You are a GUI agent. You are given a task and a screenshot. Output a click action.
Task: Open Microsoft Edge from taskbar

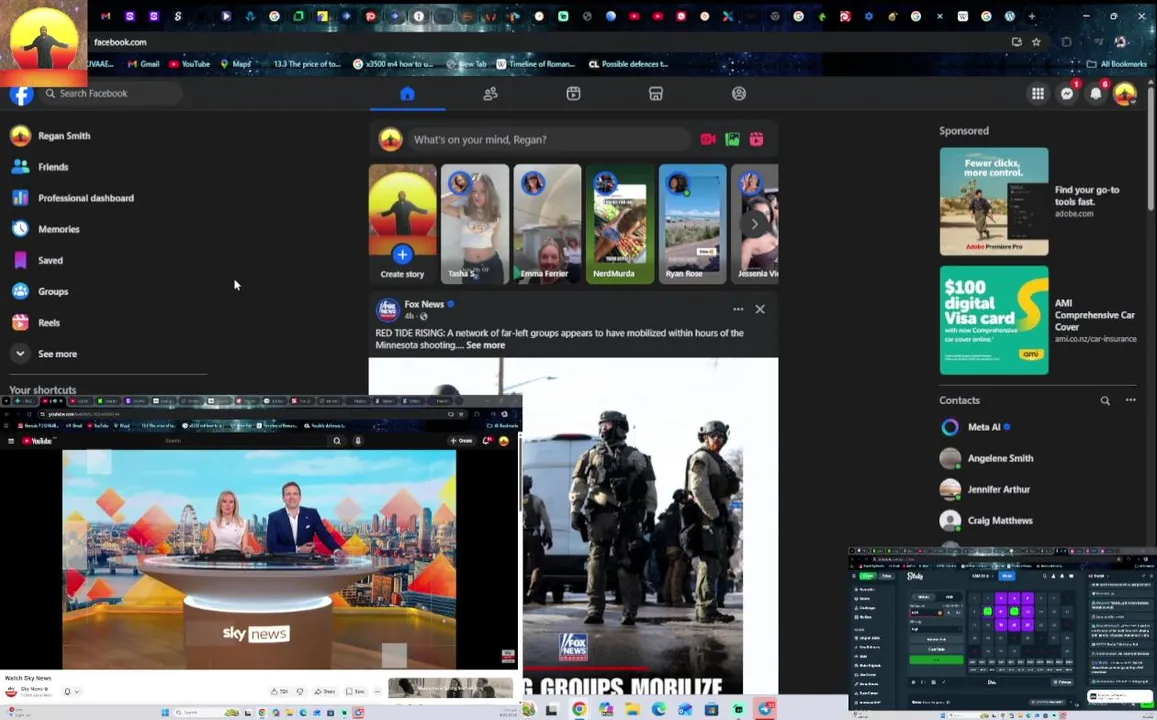tap(659, 710)
